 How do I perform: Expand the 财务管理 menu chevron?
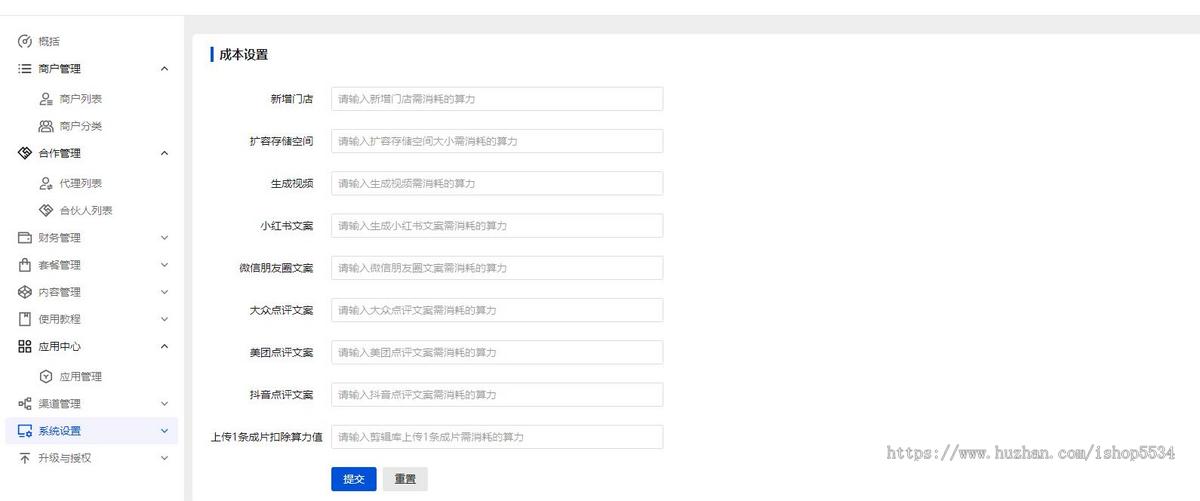click(x=164, y=238)
